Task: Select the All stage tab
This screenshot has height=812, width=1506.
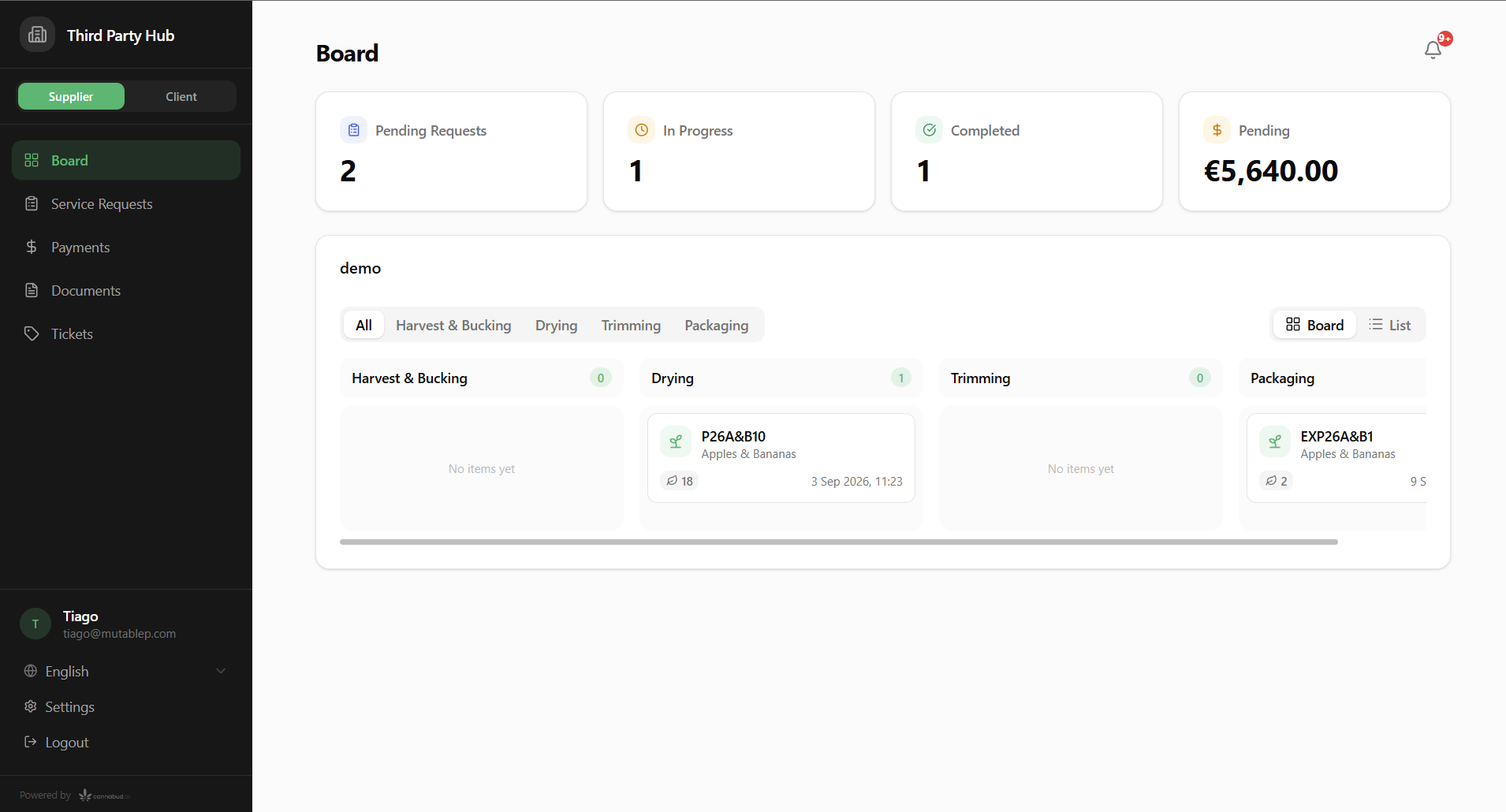Action: tap(363, 325)
